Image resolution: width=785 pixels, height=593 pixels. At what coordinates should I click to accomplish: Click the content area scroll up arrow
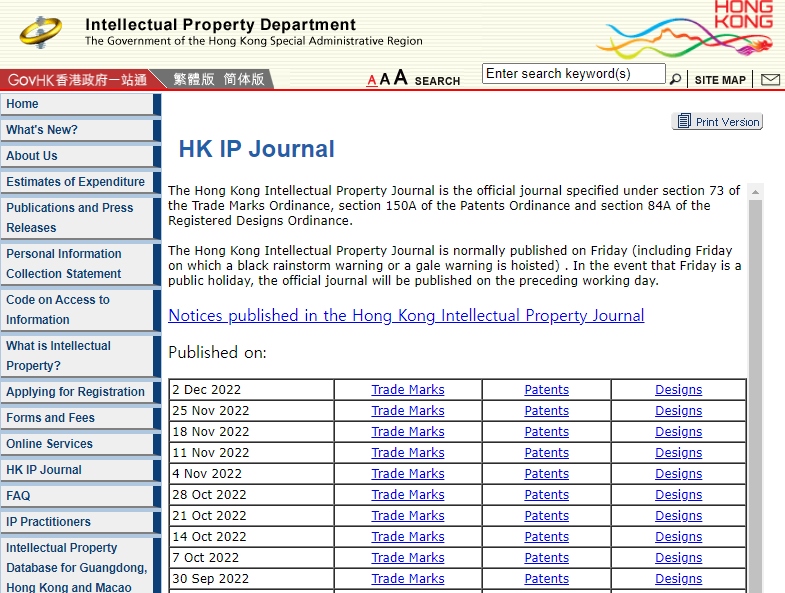(x=755, y=192)
